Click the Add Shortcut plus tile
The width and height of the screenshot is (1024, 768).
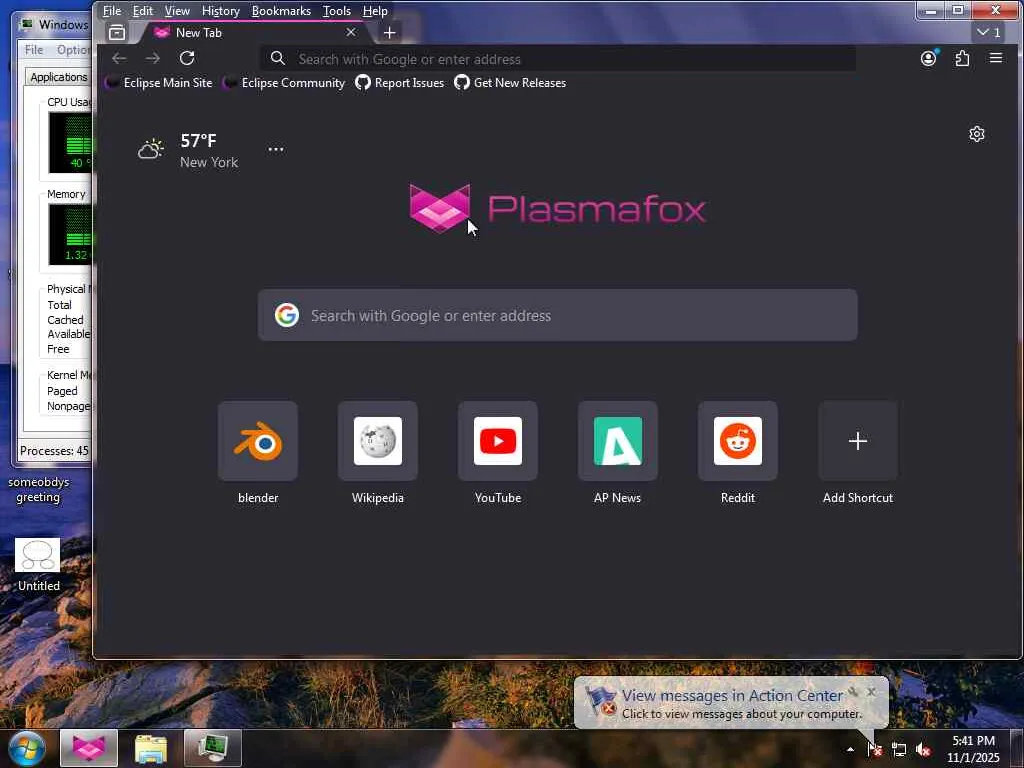click(857, 441)
